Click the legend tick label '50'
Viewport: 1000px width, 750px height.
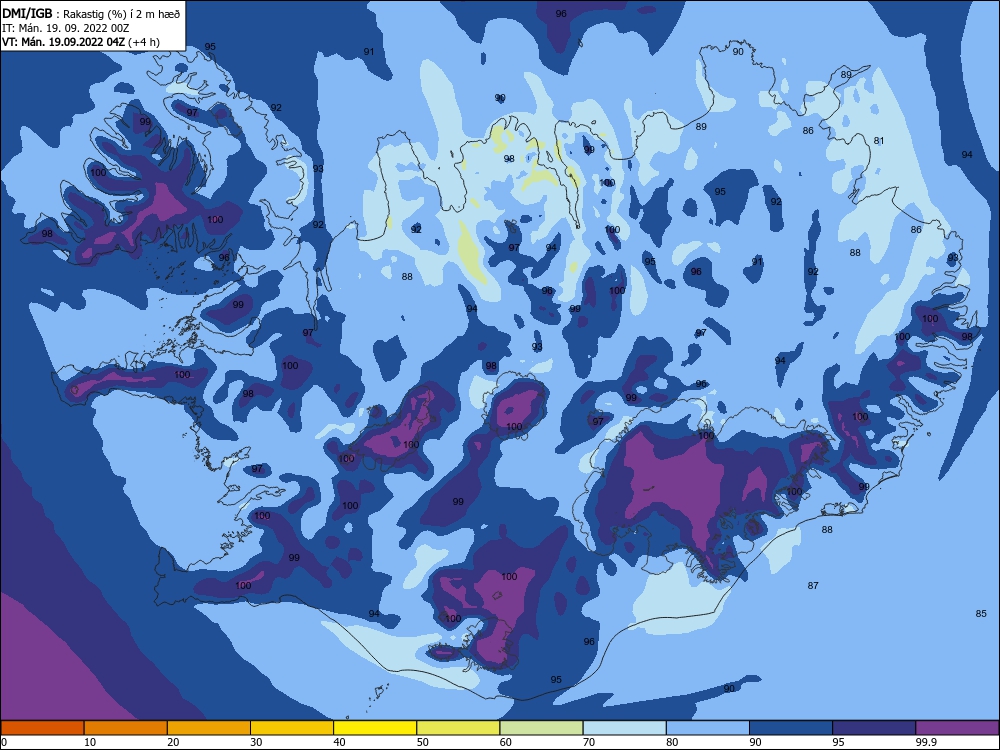(x=423, y=742)
